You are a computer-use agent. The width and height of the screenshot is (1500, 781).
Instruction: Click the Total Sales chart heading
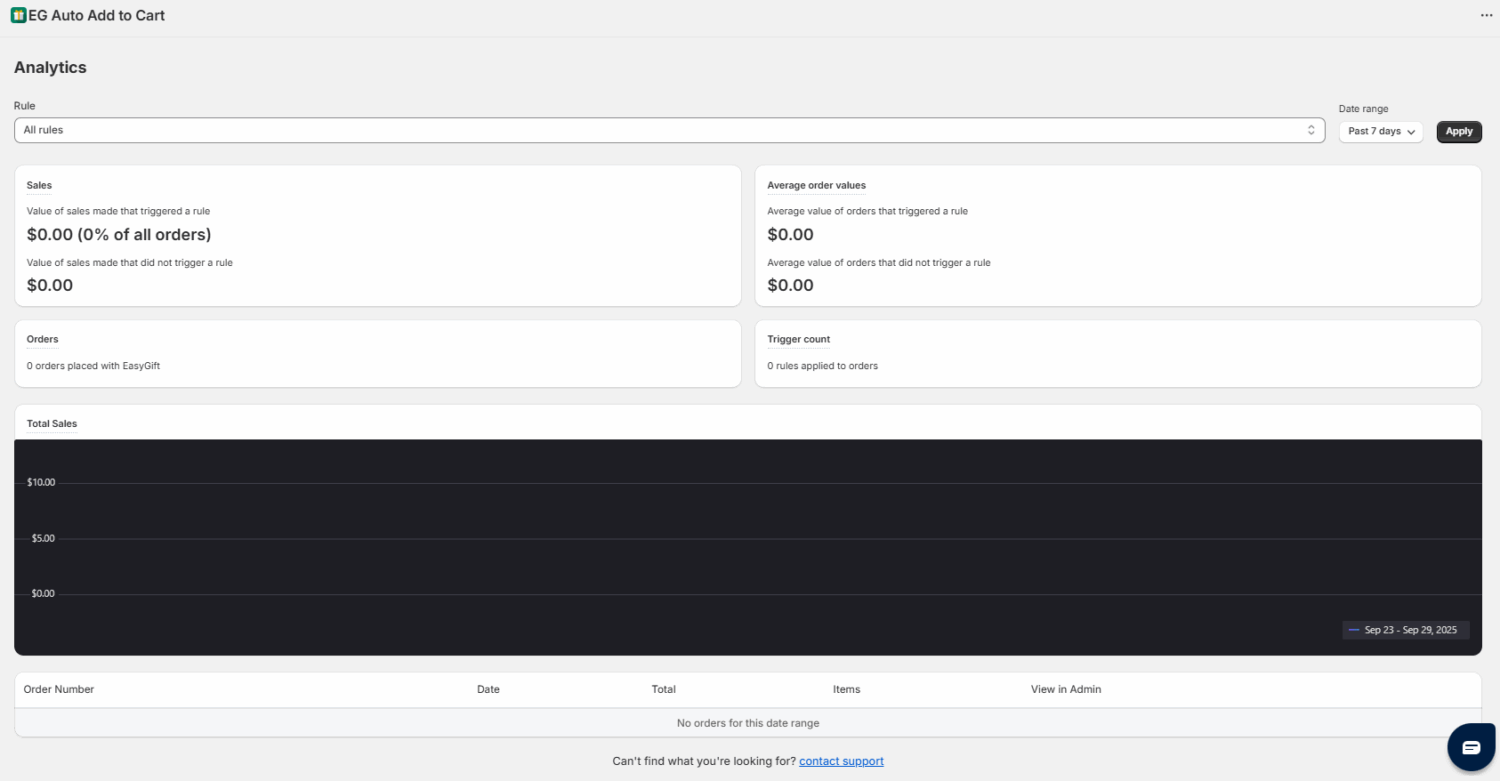(x=52, y=424)
